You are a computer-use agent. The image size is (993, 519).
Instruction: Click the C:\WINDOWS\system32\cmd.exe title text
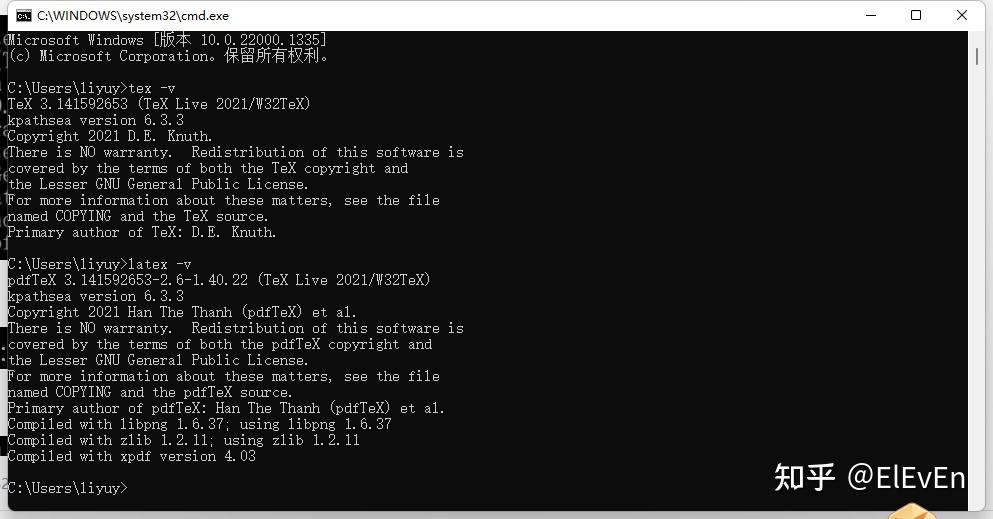[133, 16]
